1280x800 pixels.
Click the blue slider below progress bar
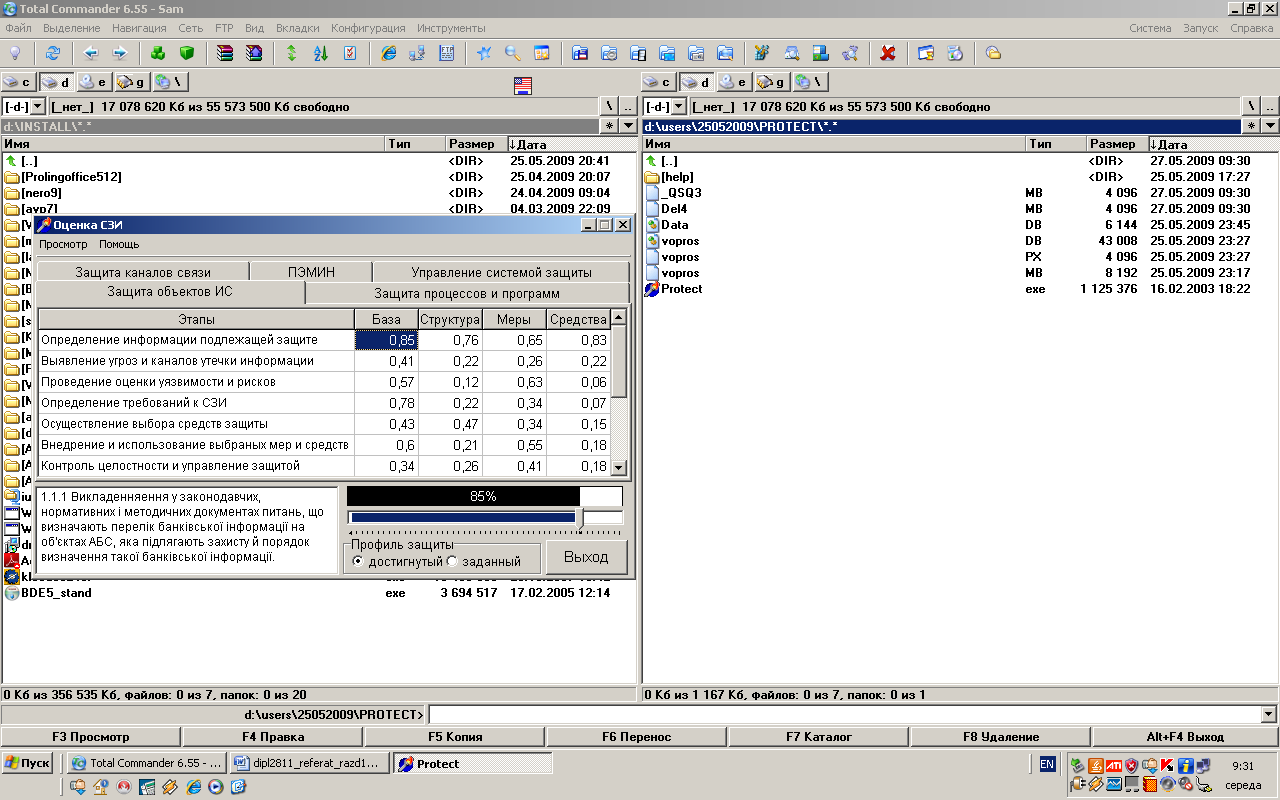pyautogui.click(x=463, y=517)
